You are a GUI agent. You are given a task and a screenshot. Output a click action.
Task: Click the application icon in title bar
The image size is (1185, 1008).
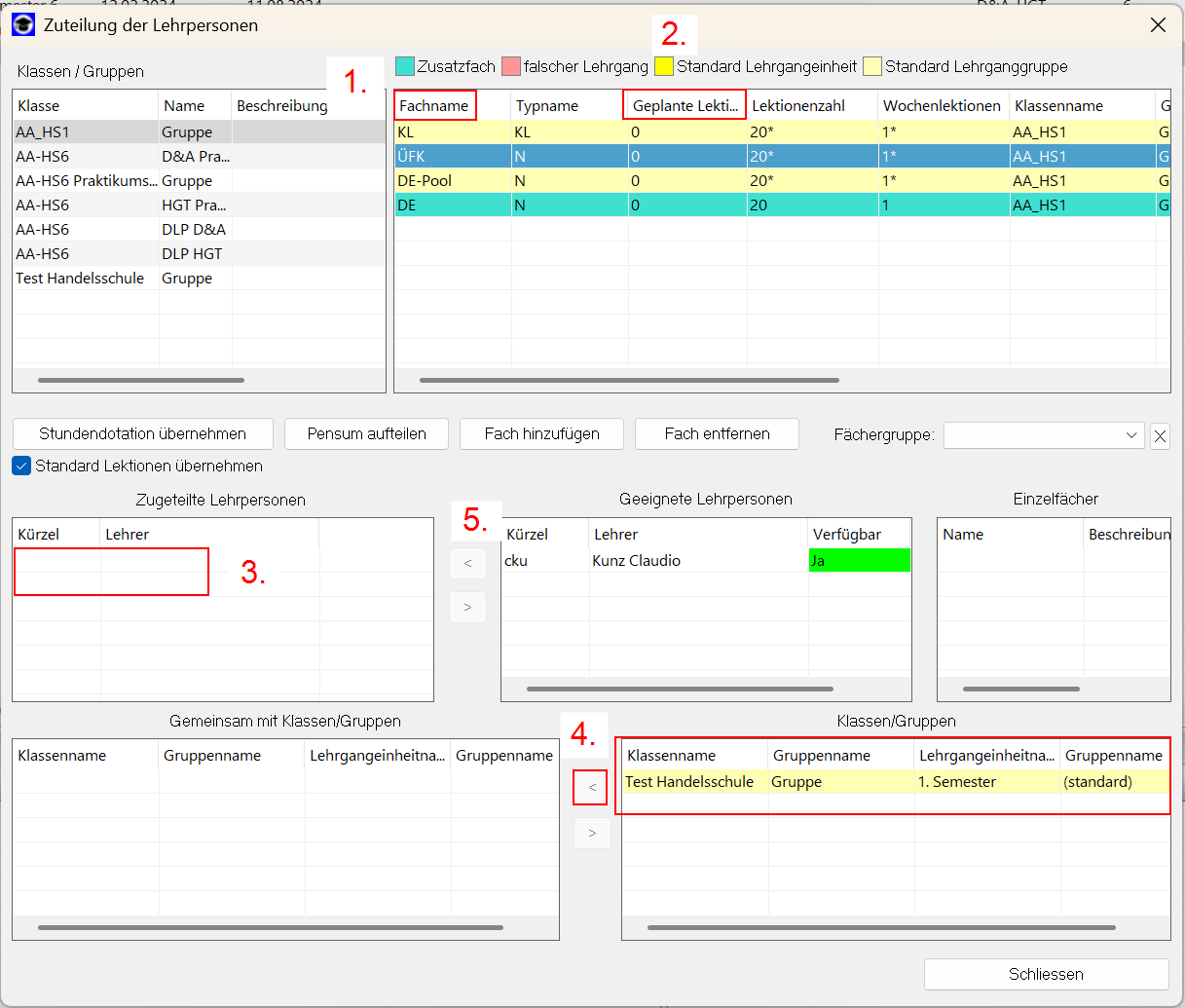click(x=23, y=24)
